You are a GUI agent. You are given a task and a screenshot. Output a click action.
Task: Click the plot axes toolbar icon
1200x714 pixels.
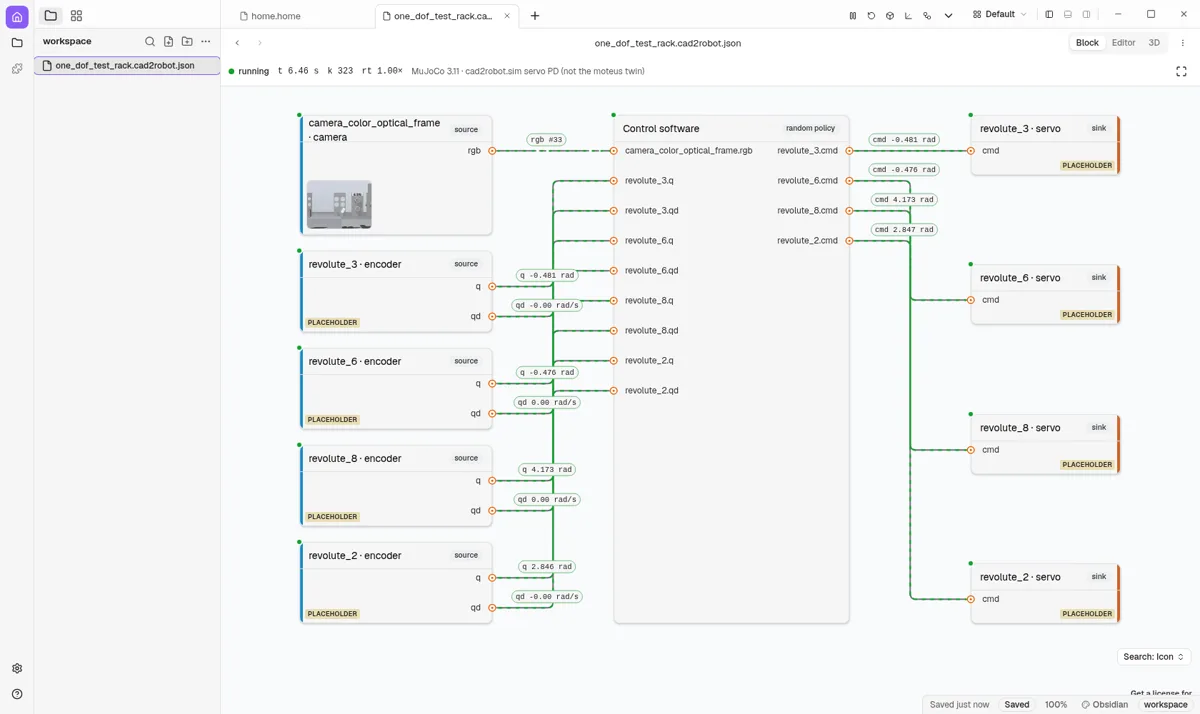pyautogui.click(x=909, y=16)
